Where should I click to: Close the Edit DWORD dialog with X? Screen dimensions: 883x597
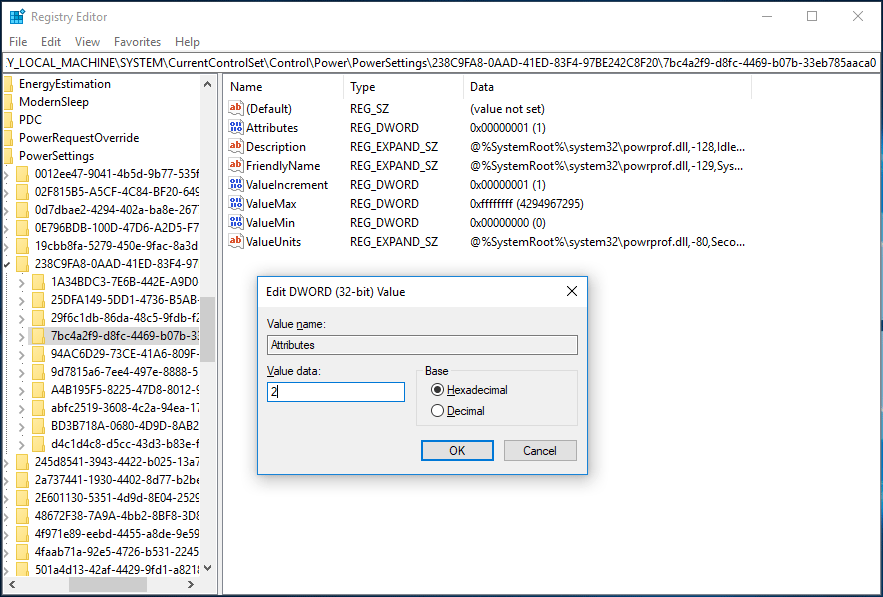click(x=572, y=291)
